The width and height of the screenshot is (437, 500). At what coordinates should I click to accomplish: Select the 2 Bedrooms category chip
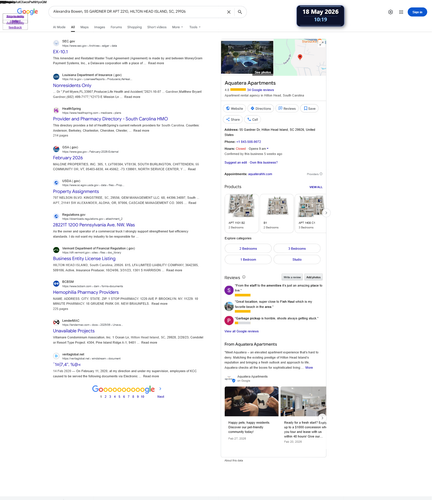[x=248, y=249]
